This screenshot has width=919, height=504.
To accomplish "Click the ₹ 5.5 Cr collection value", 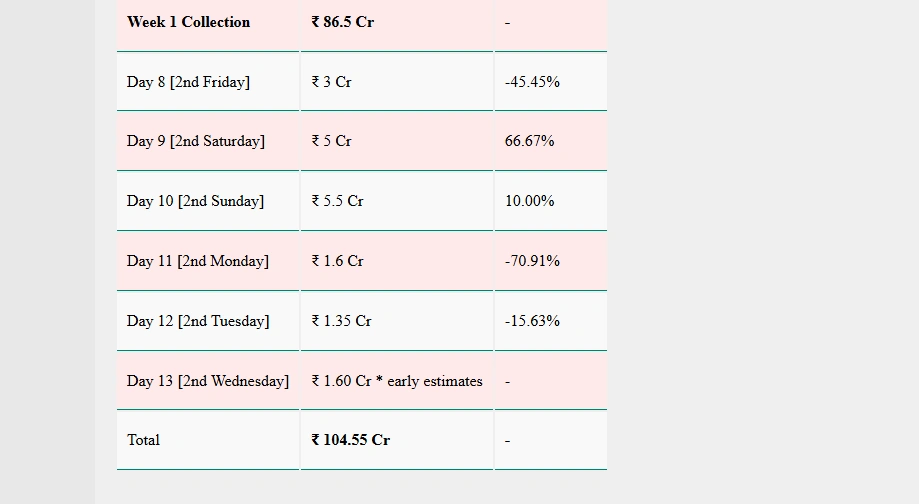I will click(x=338, y=201).
